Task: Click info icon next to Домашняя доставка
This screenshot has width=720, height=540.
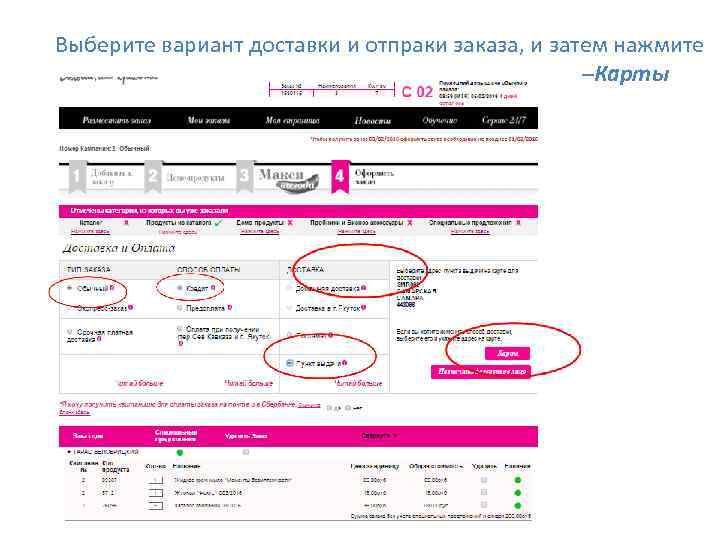Action: pos(363,287)
